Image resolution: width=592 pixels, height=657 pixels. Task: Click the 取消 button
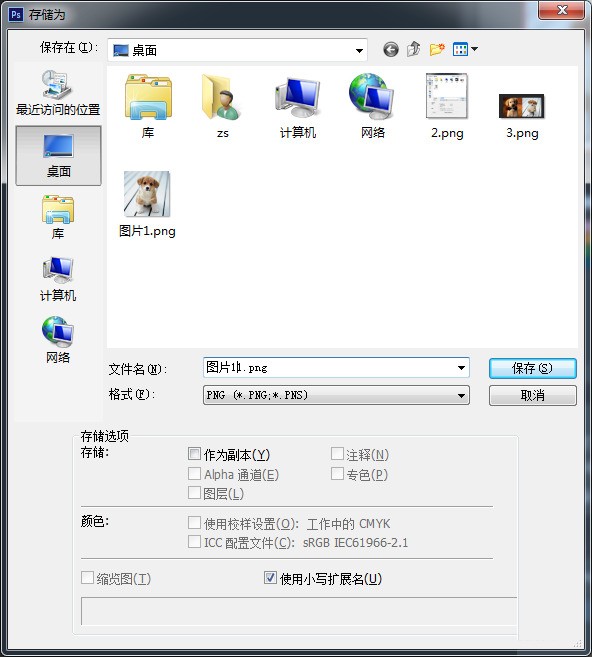533,395
